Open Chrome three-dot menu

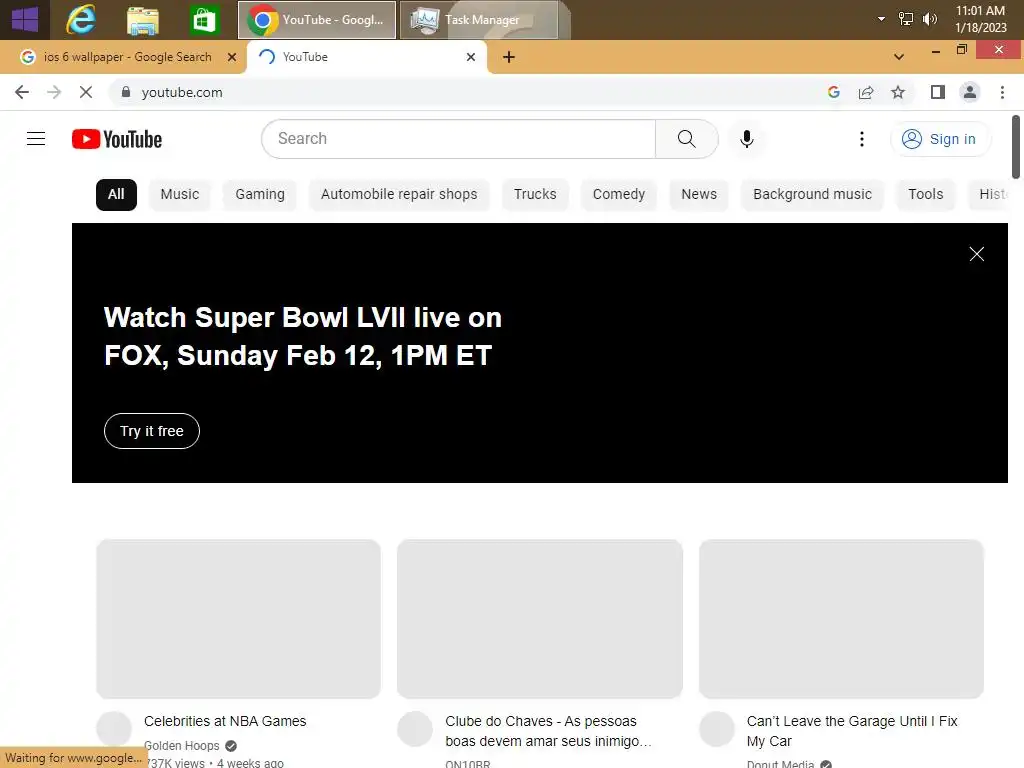point(1002,92)
